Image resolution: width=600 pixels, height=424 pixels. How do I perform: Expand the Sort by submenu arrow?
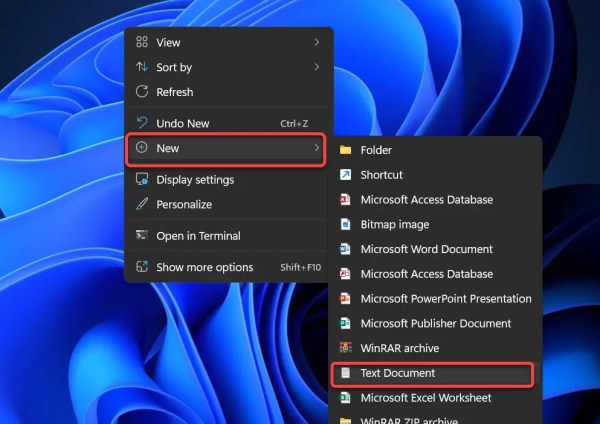point(317,67)
